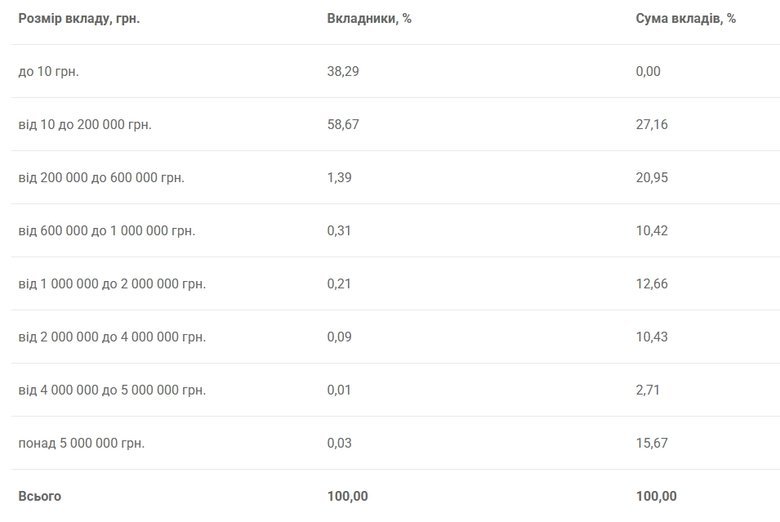Screen dimensions: 780x522
Task: Click the 'Вкладники, %' column header
Action: pos(369,19)
